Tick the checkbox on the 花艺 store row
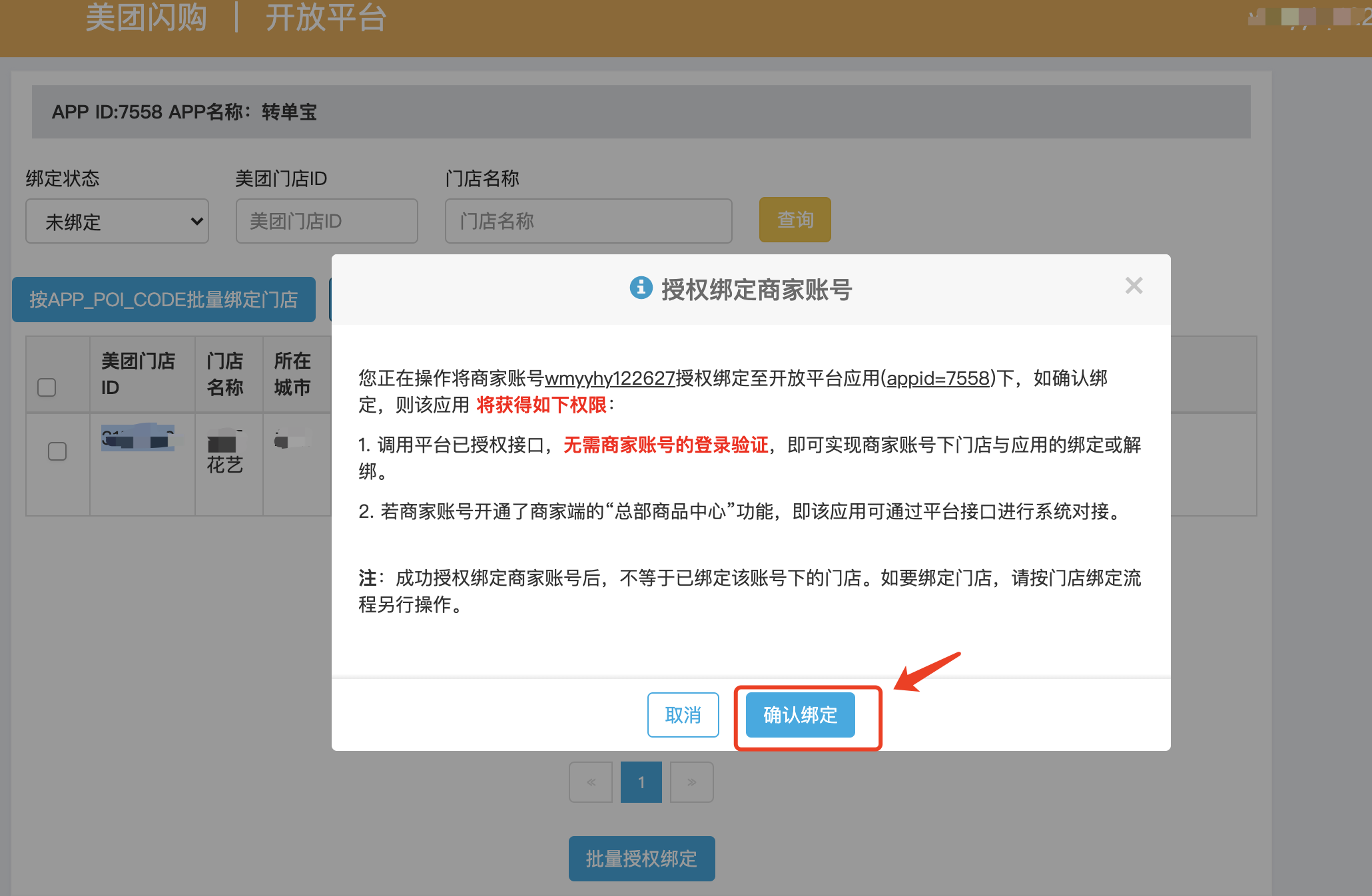Image resolution: width=1372 pixels, height=896 pixels. [x=57, y=451]
